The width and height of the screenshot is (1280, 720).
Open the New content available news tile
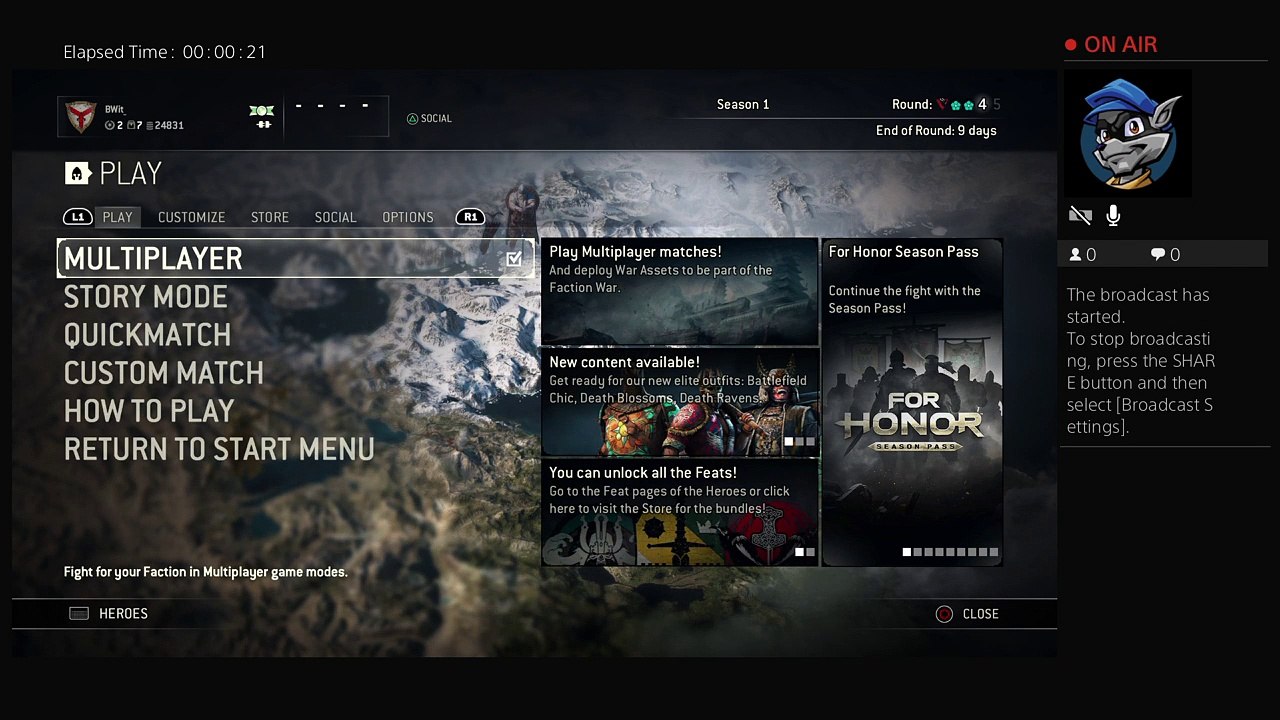click(x=680, y=402)
